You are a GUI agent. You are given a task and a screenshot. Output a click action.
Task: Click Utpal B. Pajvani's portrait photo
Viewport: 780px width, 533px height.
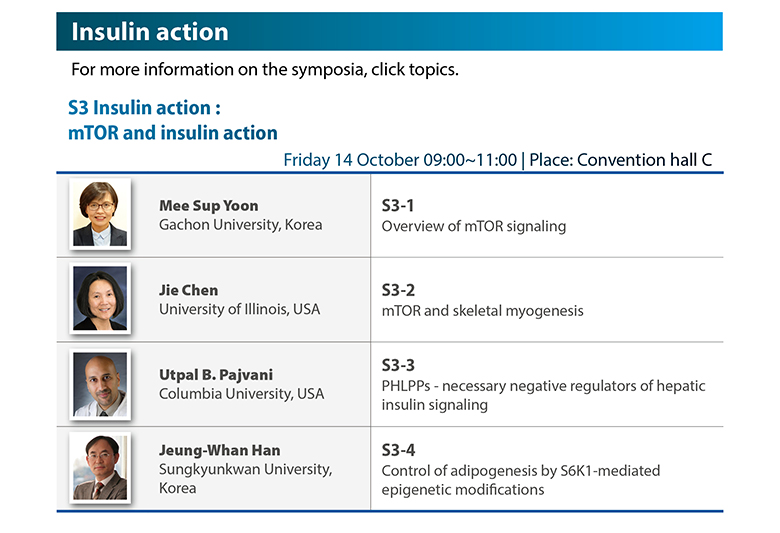pyautogui.click(x=100, y=384)
